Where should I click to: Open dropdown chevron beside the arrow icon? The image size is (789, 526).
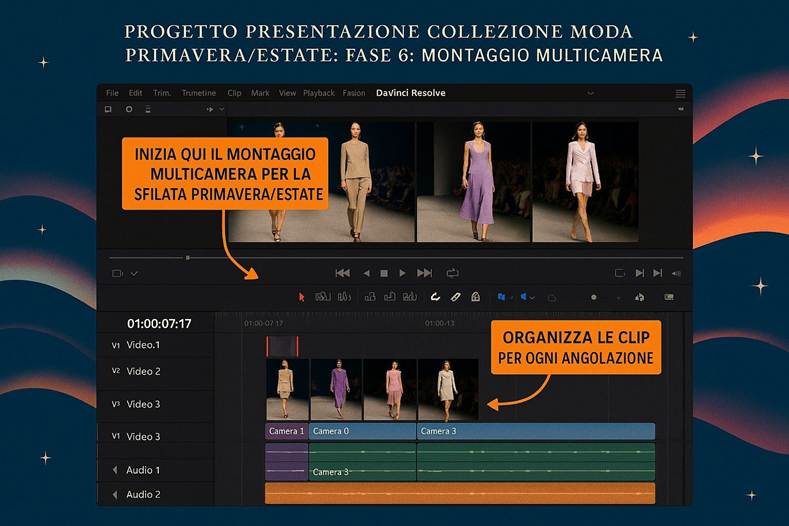221,109
